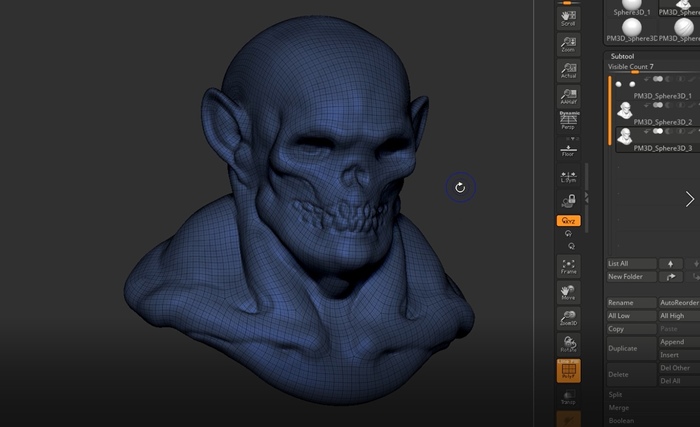Select the Zoom view icon
Image resolution: width=700 pixels, height=427 pixels.
[x=568, y=46]
